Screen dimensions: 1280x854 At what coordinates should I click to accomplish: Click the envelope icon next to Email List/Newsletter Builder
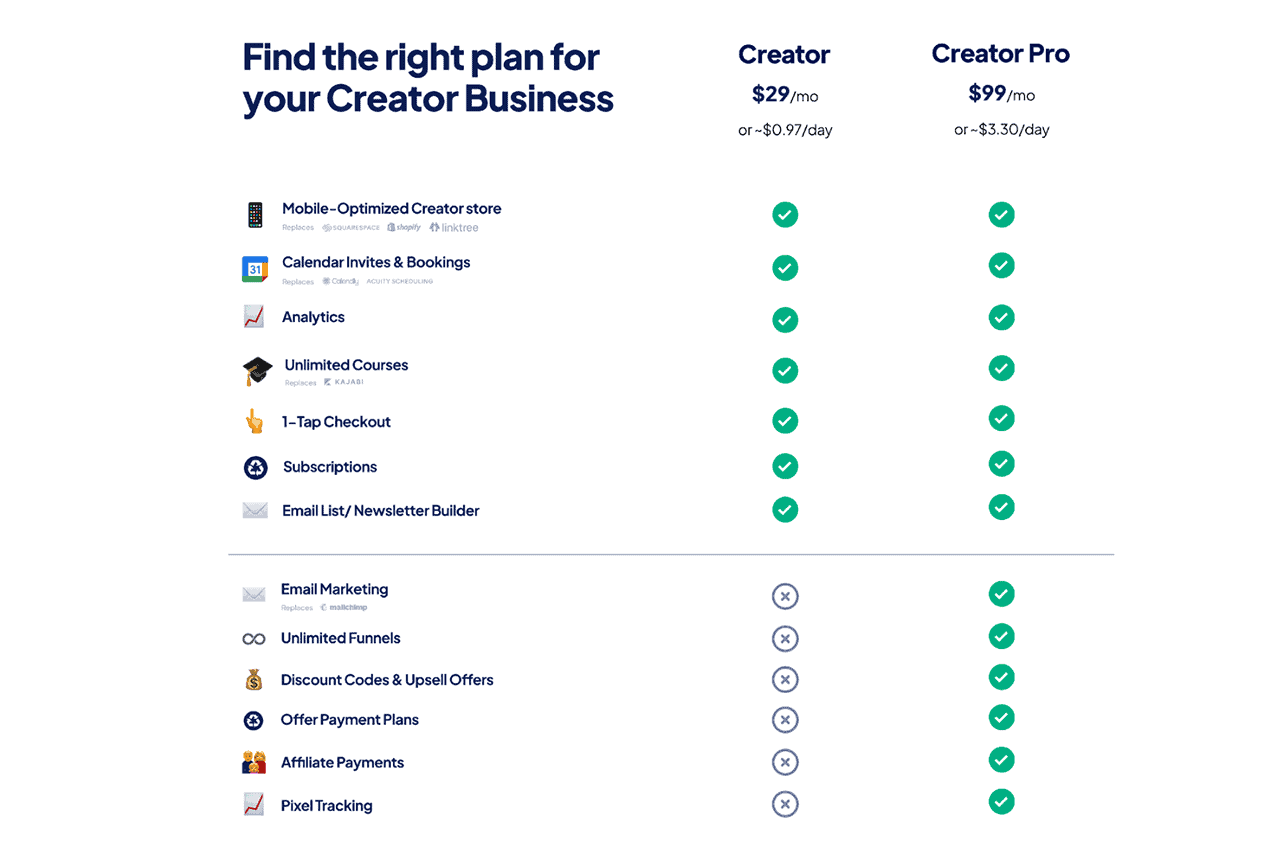[255, 510]
